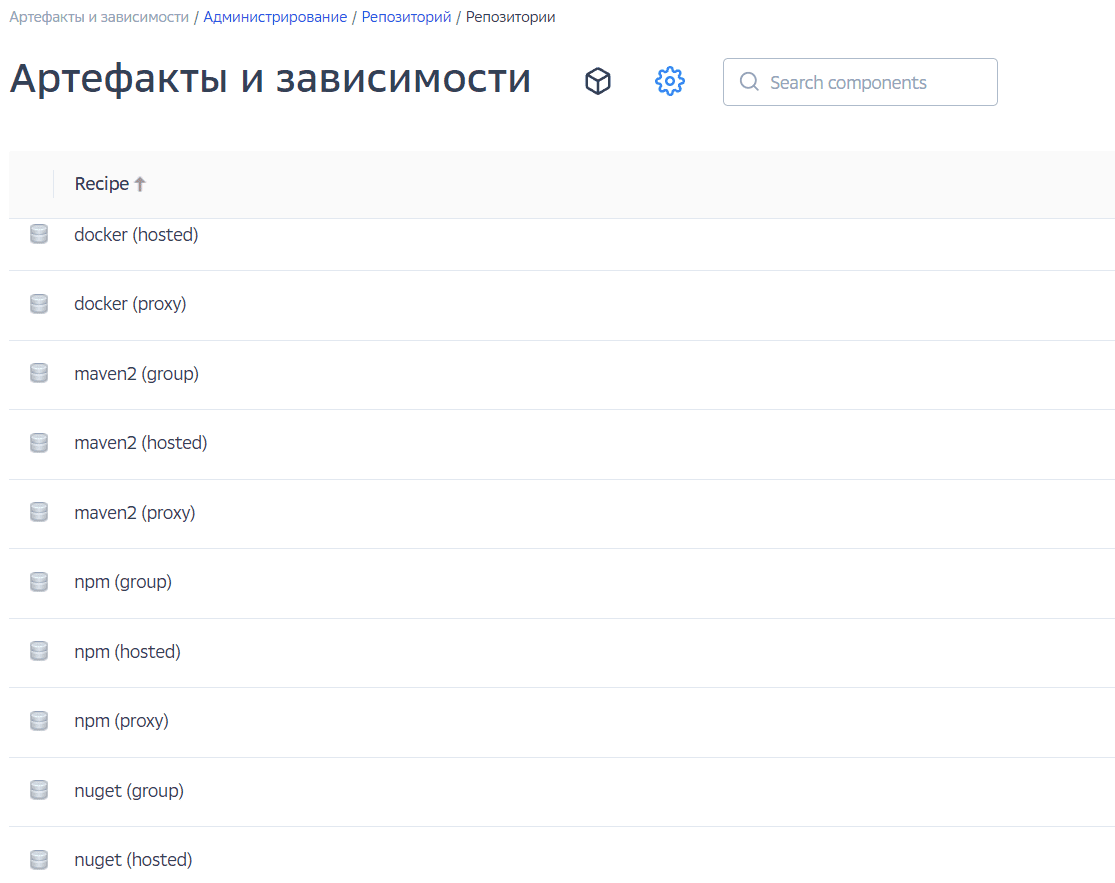Open the Артефакты и зависимости breadcrumb

96,16
